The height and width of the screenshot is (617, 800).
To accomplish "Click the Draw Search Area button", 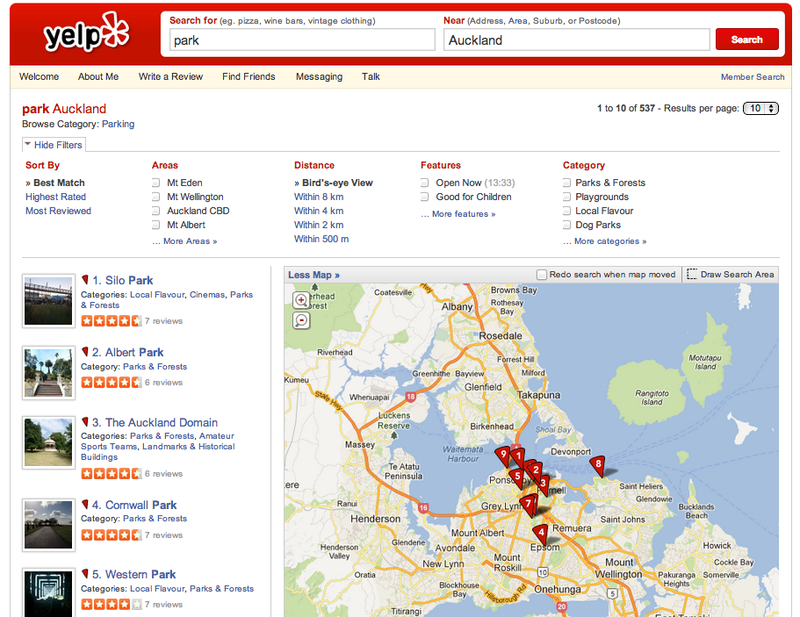I will point(731,274).
